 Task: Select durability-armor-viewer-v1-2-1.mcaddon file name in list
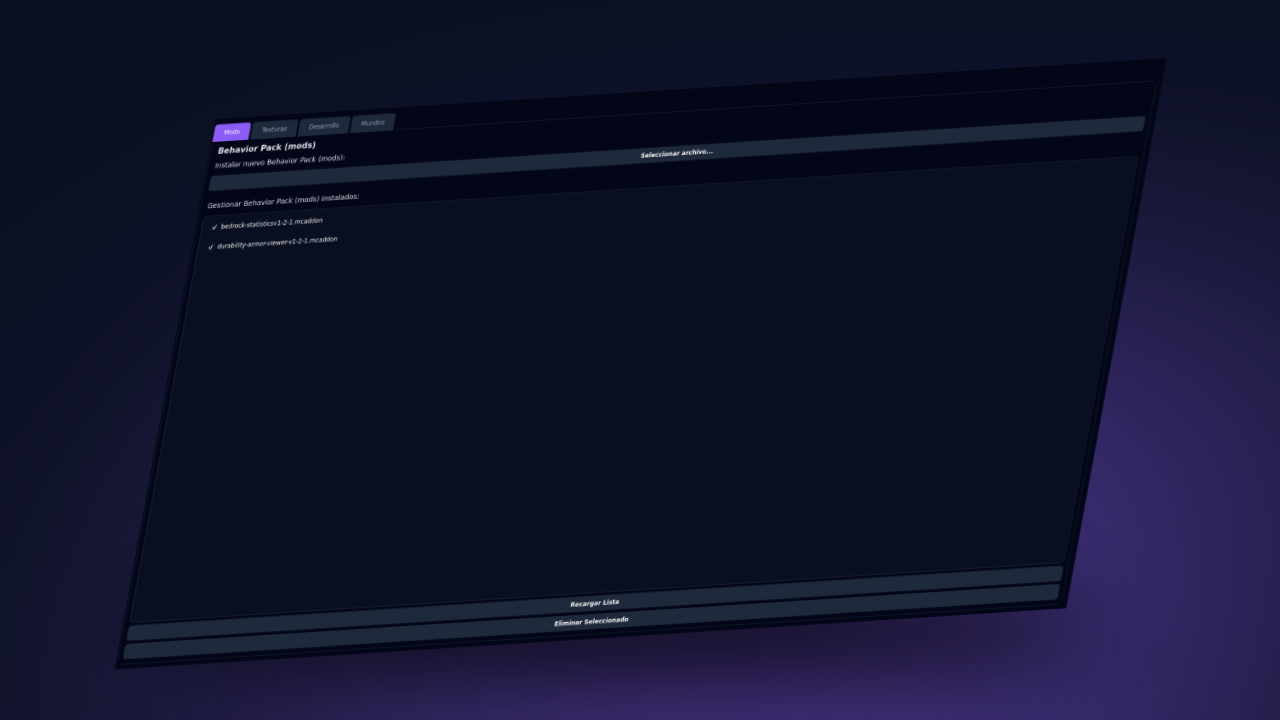[x=277, y=242]
